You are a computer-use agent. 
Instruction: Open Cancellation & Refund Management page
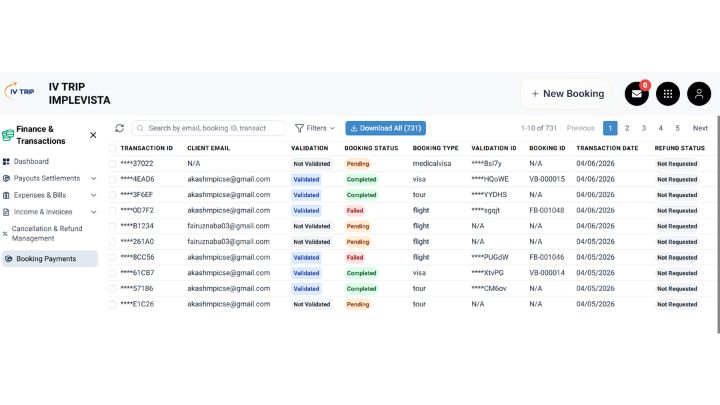click(x=46, y=233)
